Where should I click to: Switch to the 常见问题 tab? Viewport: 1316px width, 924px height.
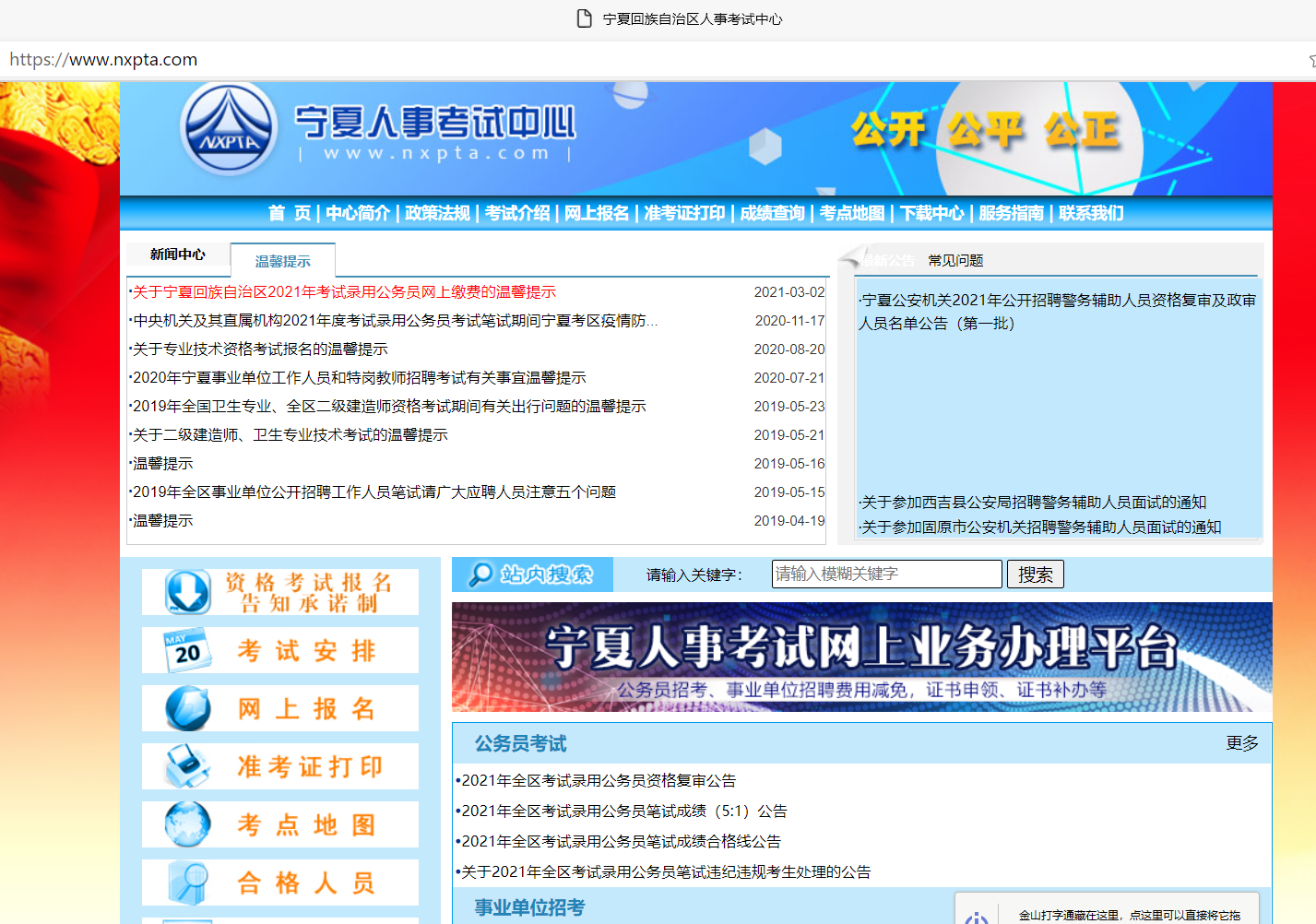point(955,261)
